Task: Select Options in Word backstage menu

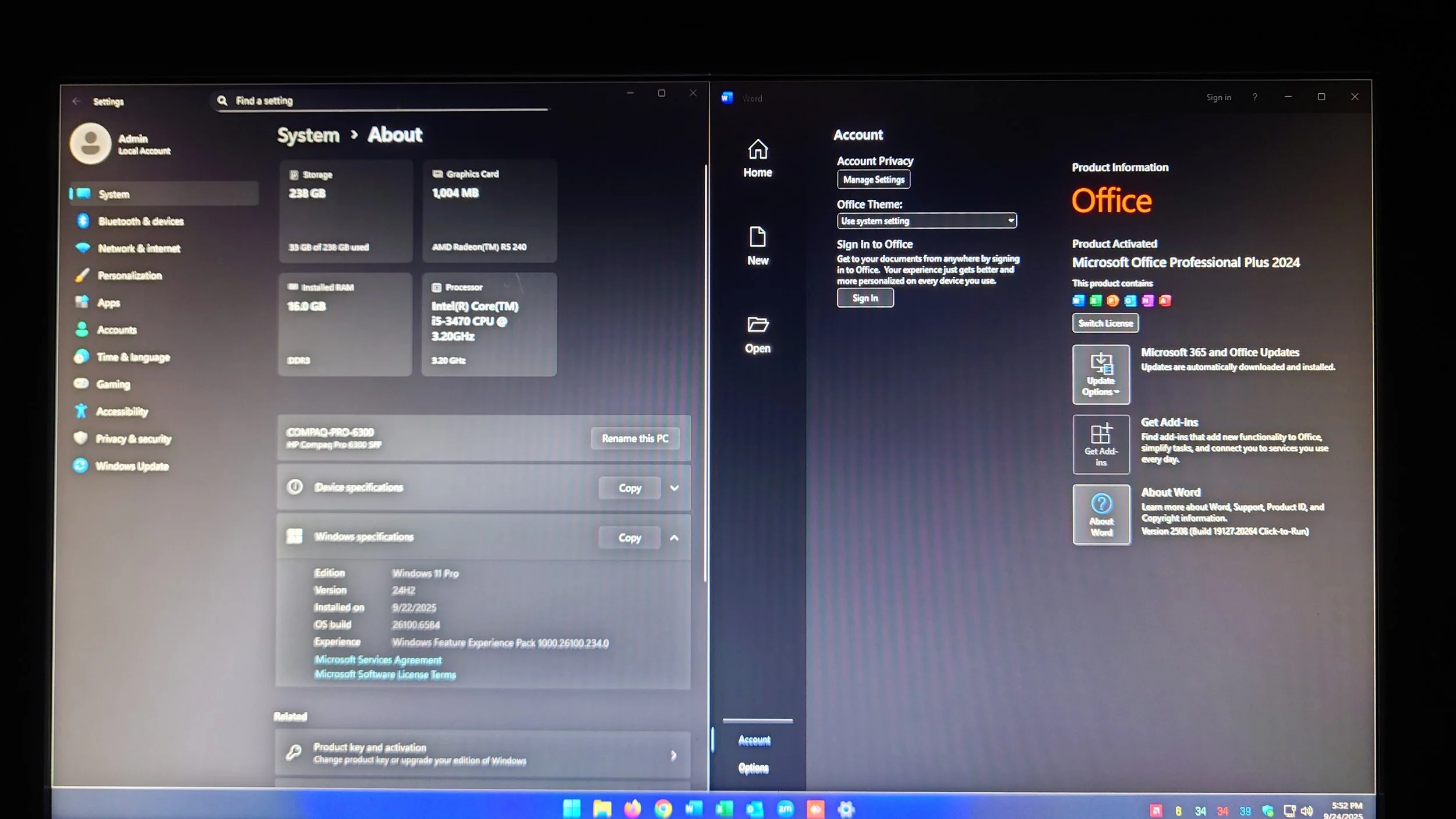Action: 754,768
